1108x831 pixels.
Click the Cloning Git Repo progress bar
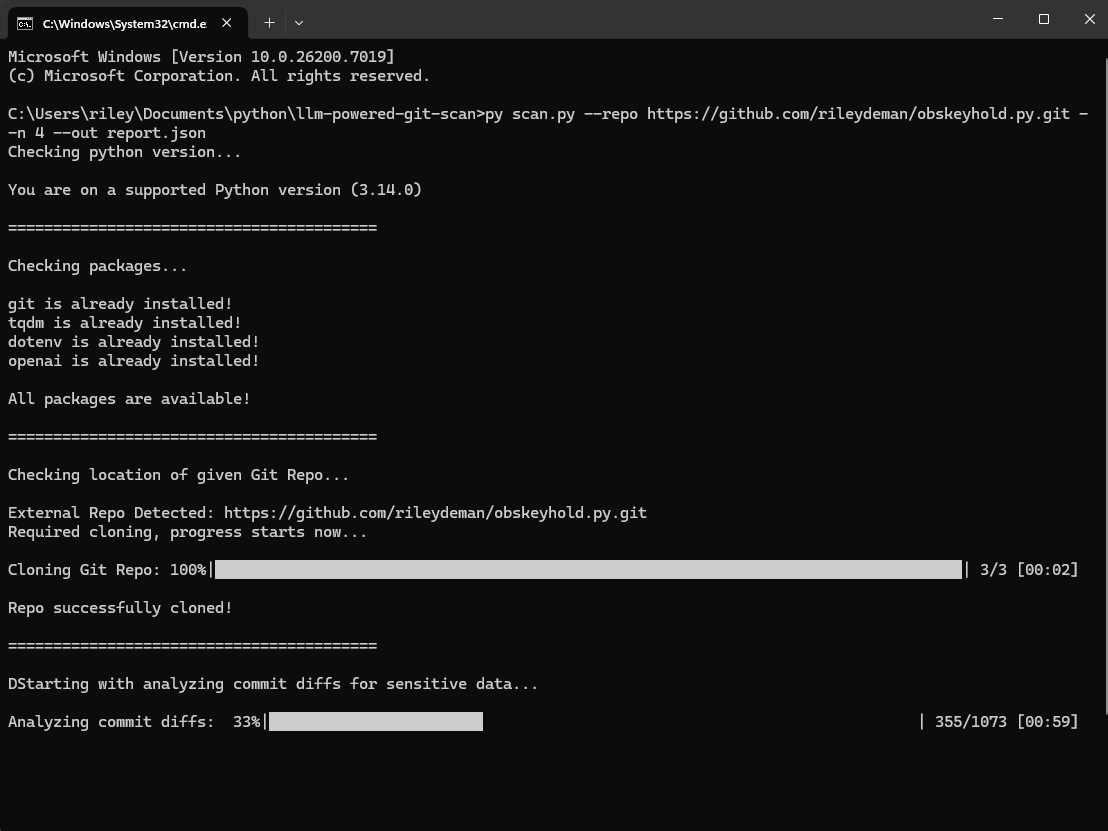[x=588, y=570]
